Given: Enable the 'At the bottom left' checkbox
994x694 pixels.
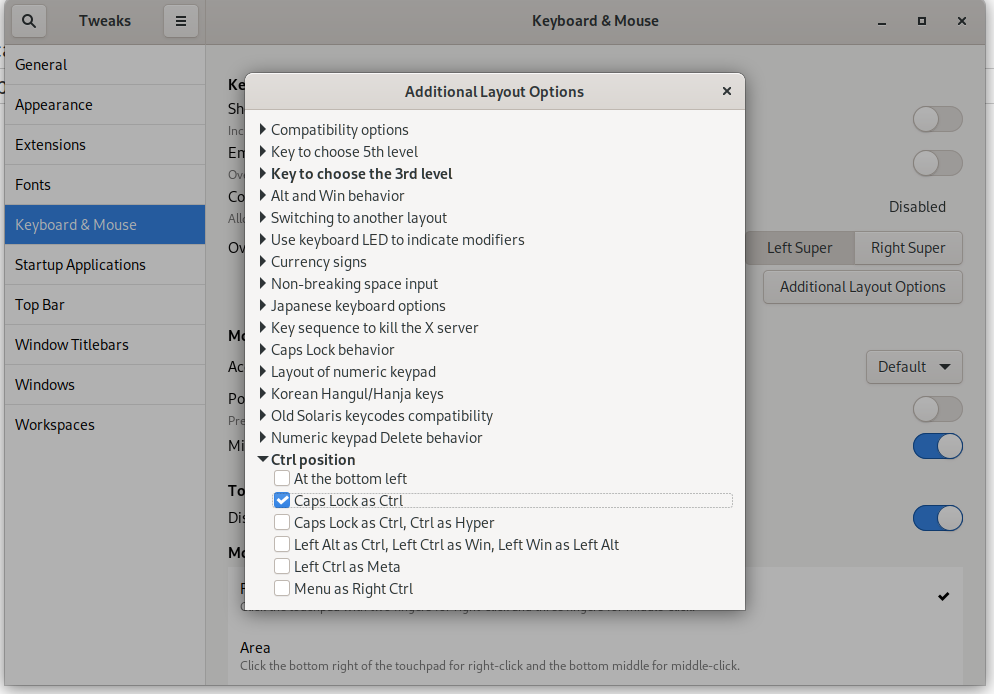Looking at the screenshot, I should coord(282,479).
